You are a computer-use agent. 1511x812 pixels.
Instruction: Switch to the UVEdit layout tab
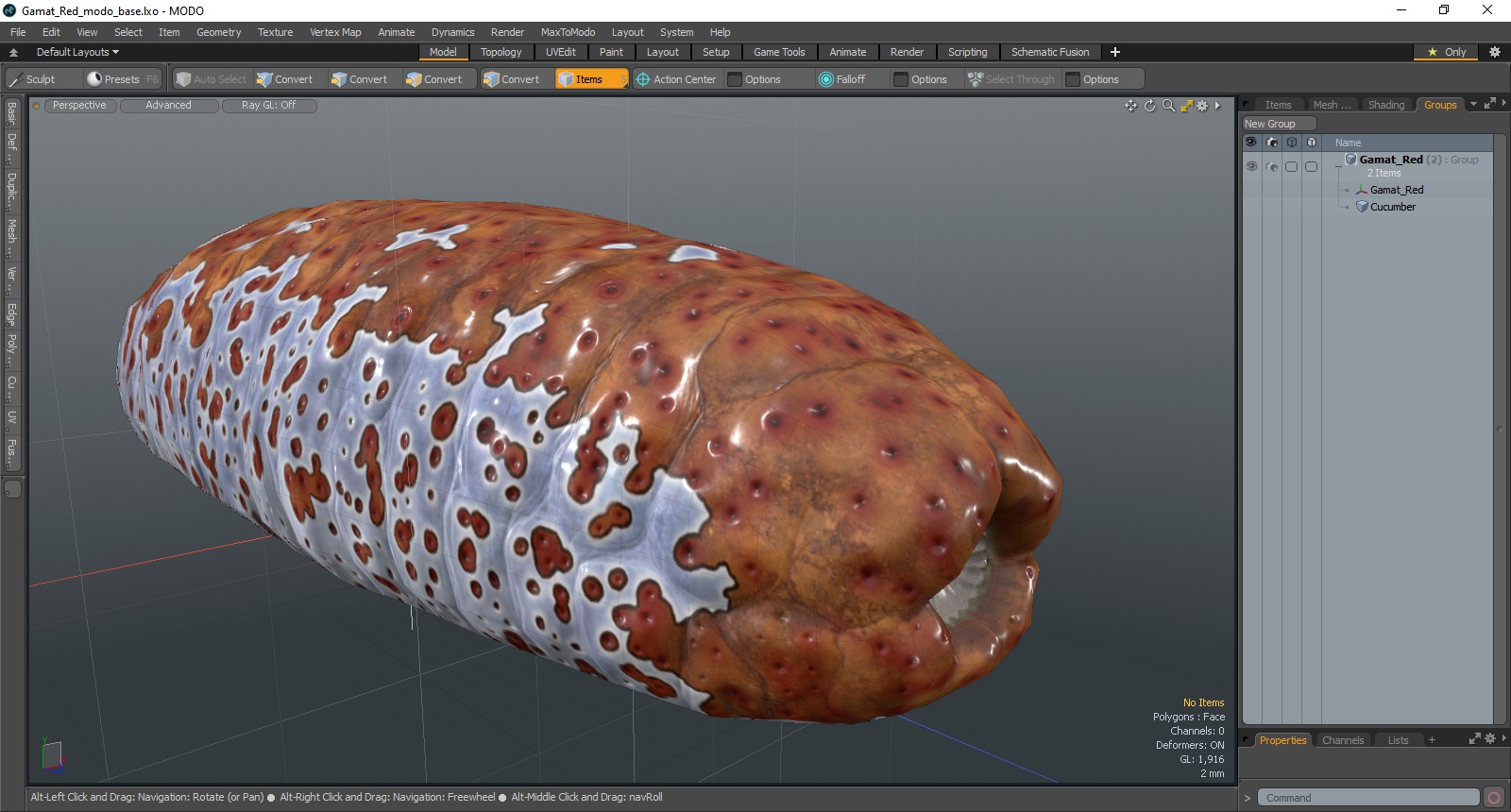point(560,52)
